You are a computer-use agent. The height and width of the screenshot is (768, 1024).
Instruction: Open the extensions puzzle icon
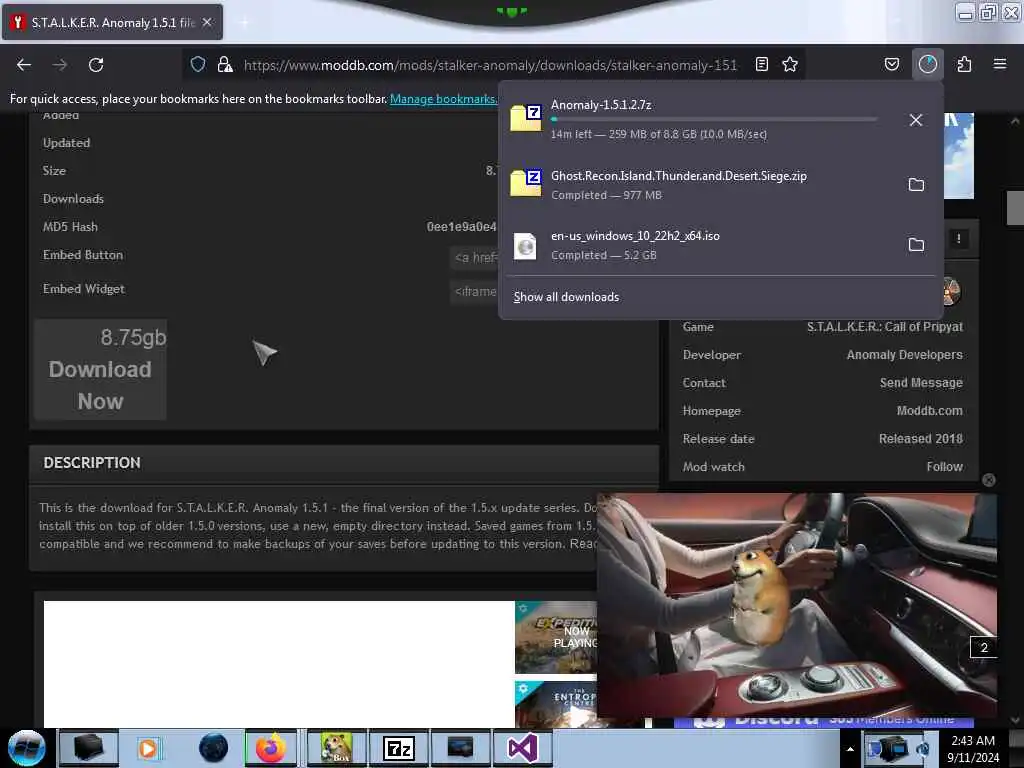(x=964, y=64)
